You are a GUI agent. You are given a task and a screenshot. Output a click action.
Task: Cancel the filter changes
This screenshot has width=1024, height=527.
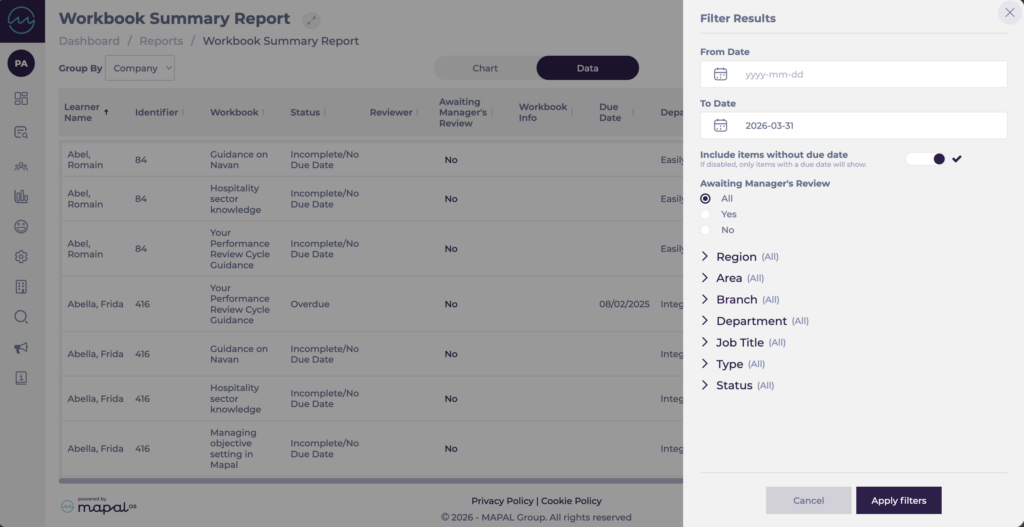[x=808, y=500]
